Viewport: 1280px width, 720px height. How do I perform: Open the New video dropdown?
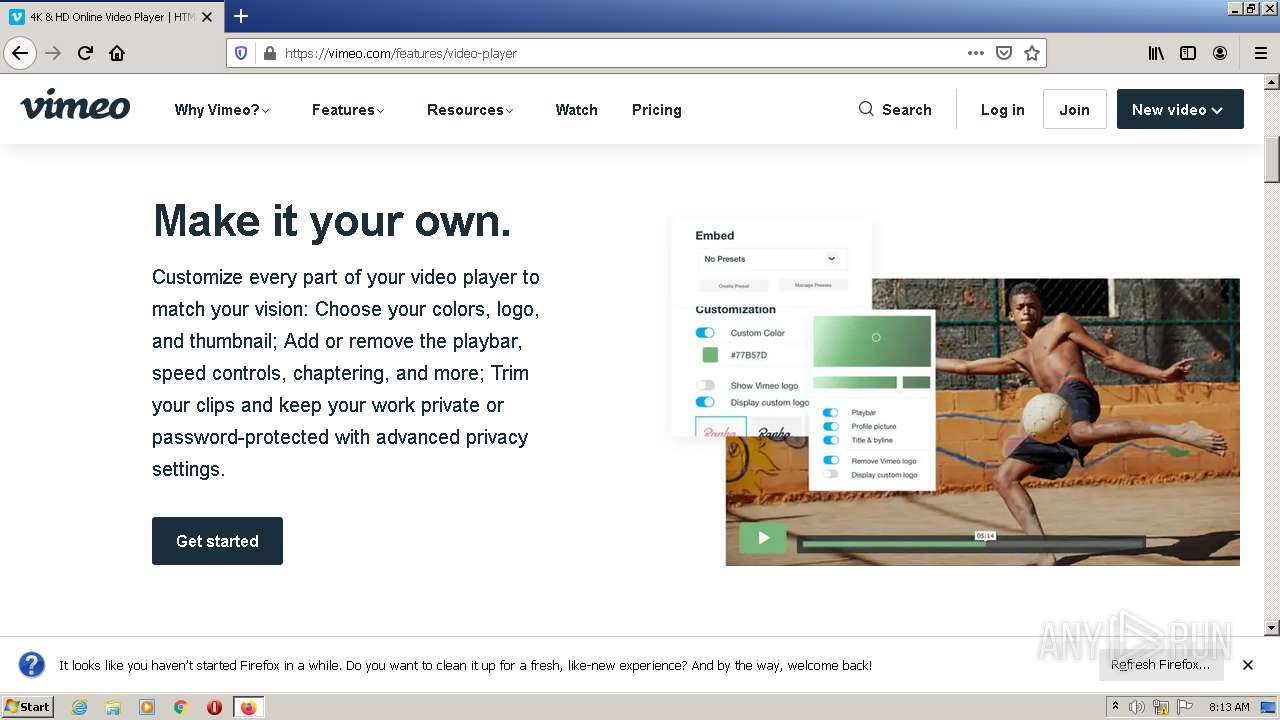[x=1180, y=109]
